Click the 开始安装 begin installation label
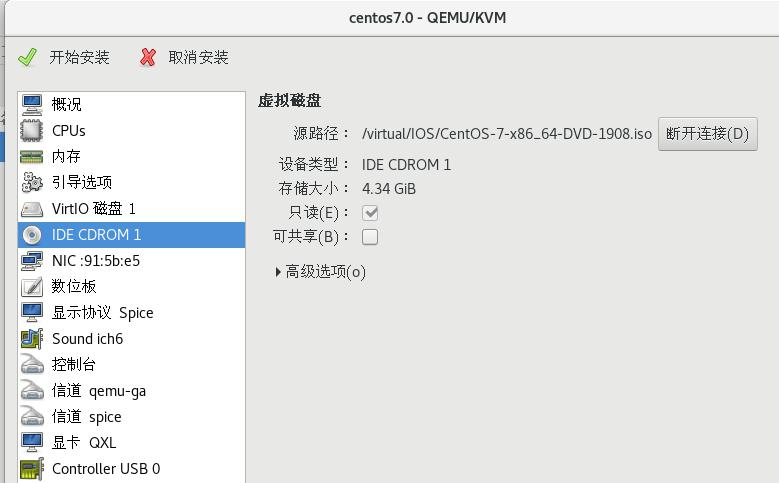779x483 pixels. click(x=80, y=57)
